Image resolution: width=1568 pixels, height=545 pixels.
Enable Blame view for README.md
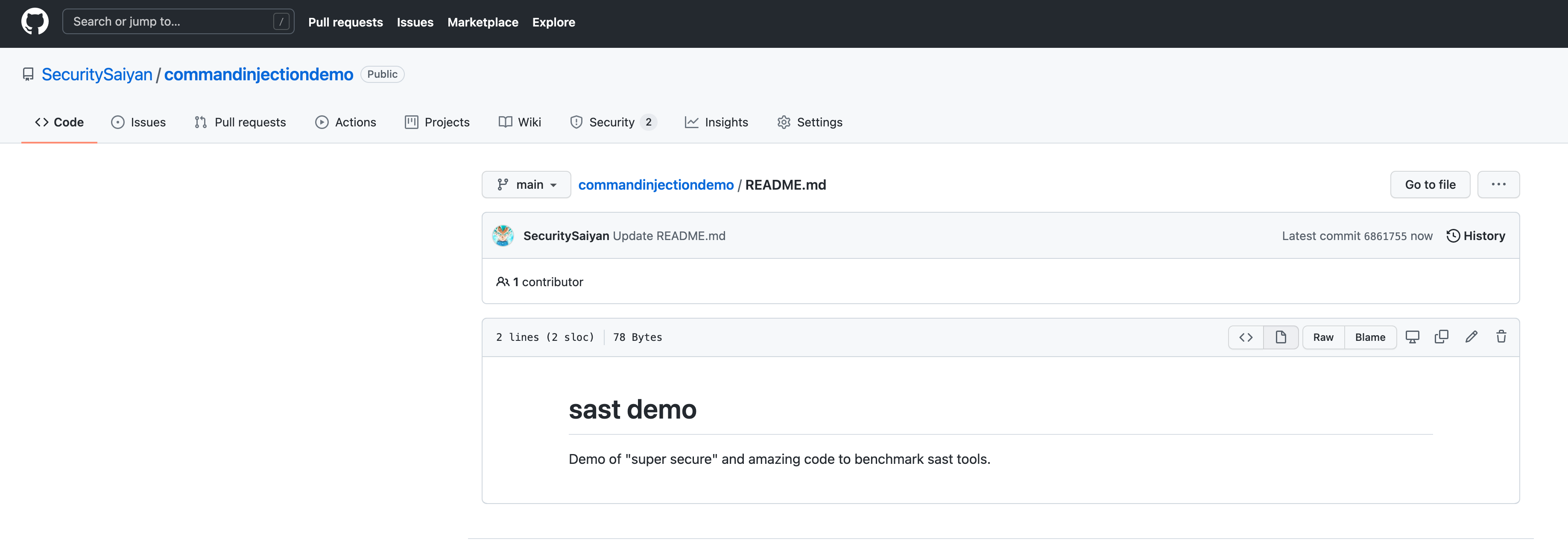tap(1369, 337)
